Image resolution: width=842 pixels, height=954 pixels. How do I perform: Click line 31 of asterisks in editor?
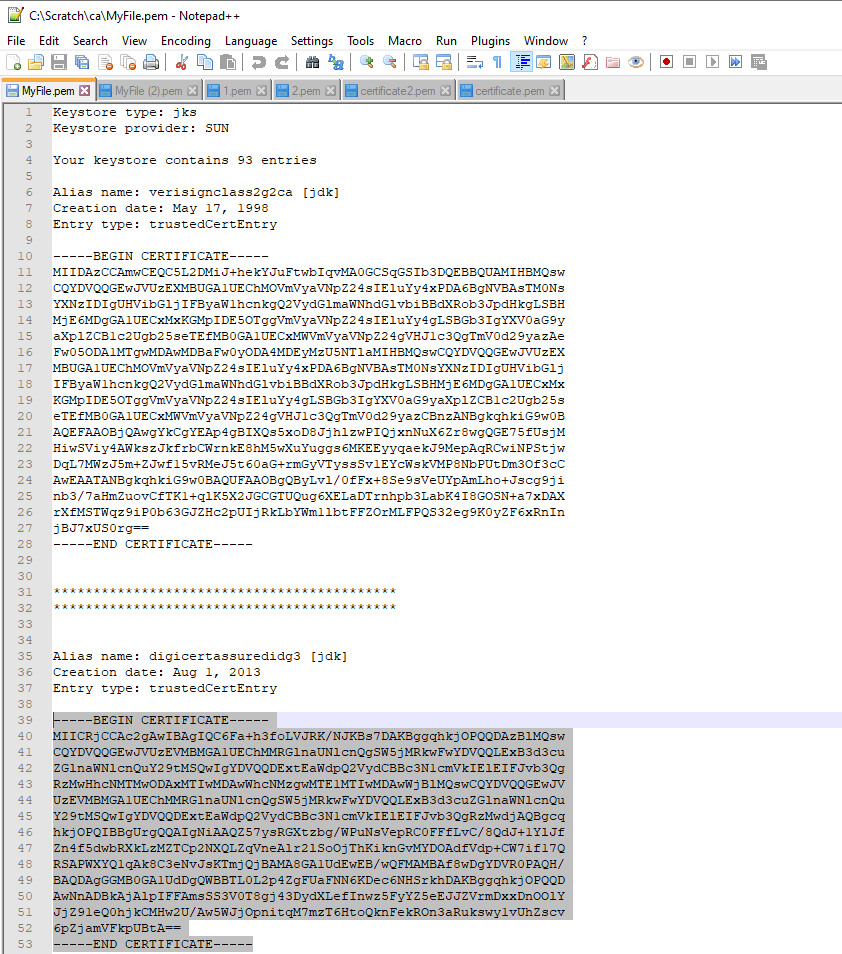point(224,592)
